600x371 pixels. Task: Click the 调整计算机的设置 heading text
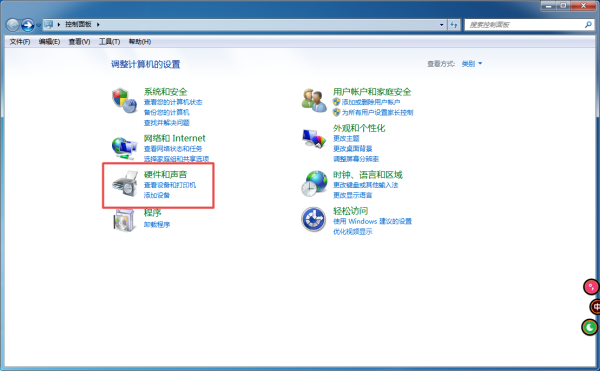pyautogui.click(x=145, y=64)
